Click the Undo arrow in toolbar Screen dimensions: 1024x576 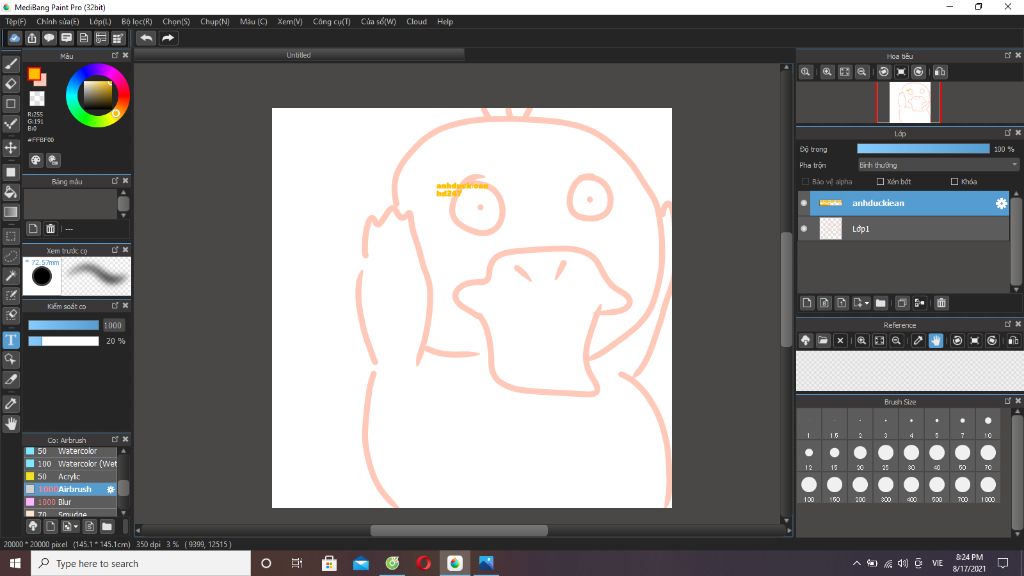coord(146,38)
